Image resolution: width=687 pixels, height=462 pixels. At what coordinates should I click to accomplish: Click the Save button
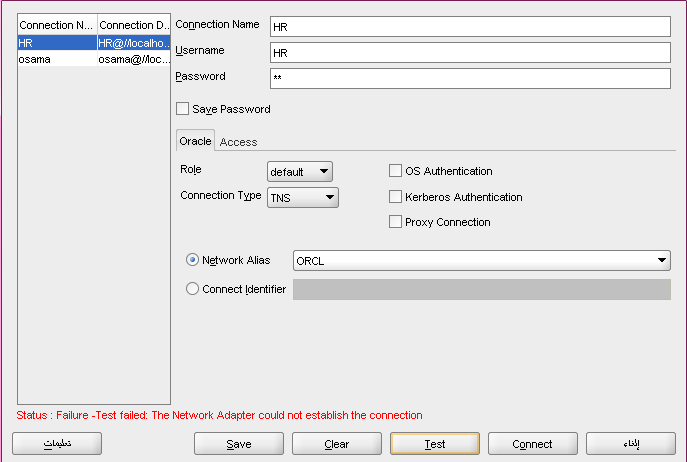click(238, 444)
